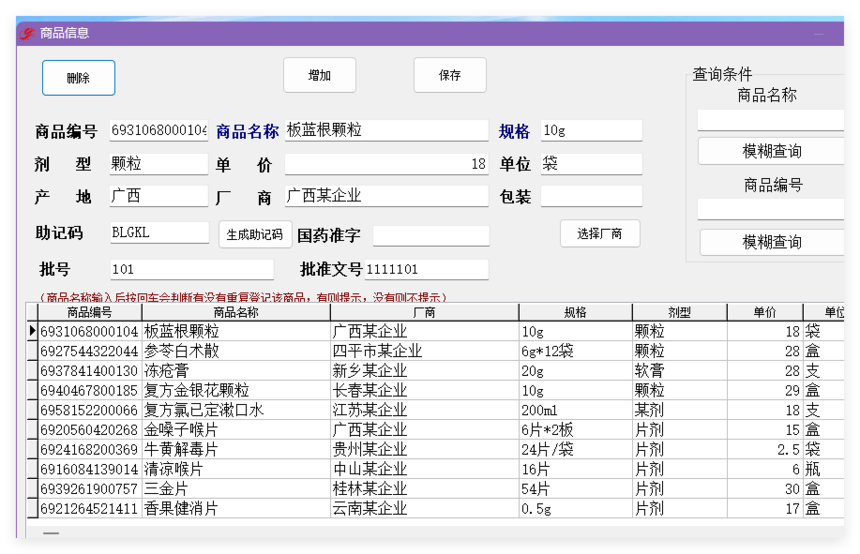Image resolution: width=860 pixels, height=554 pixels.
Task: Select table cell 24片/袋
Action: click(575, 450)
